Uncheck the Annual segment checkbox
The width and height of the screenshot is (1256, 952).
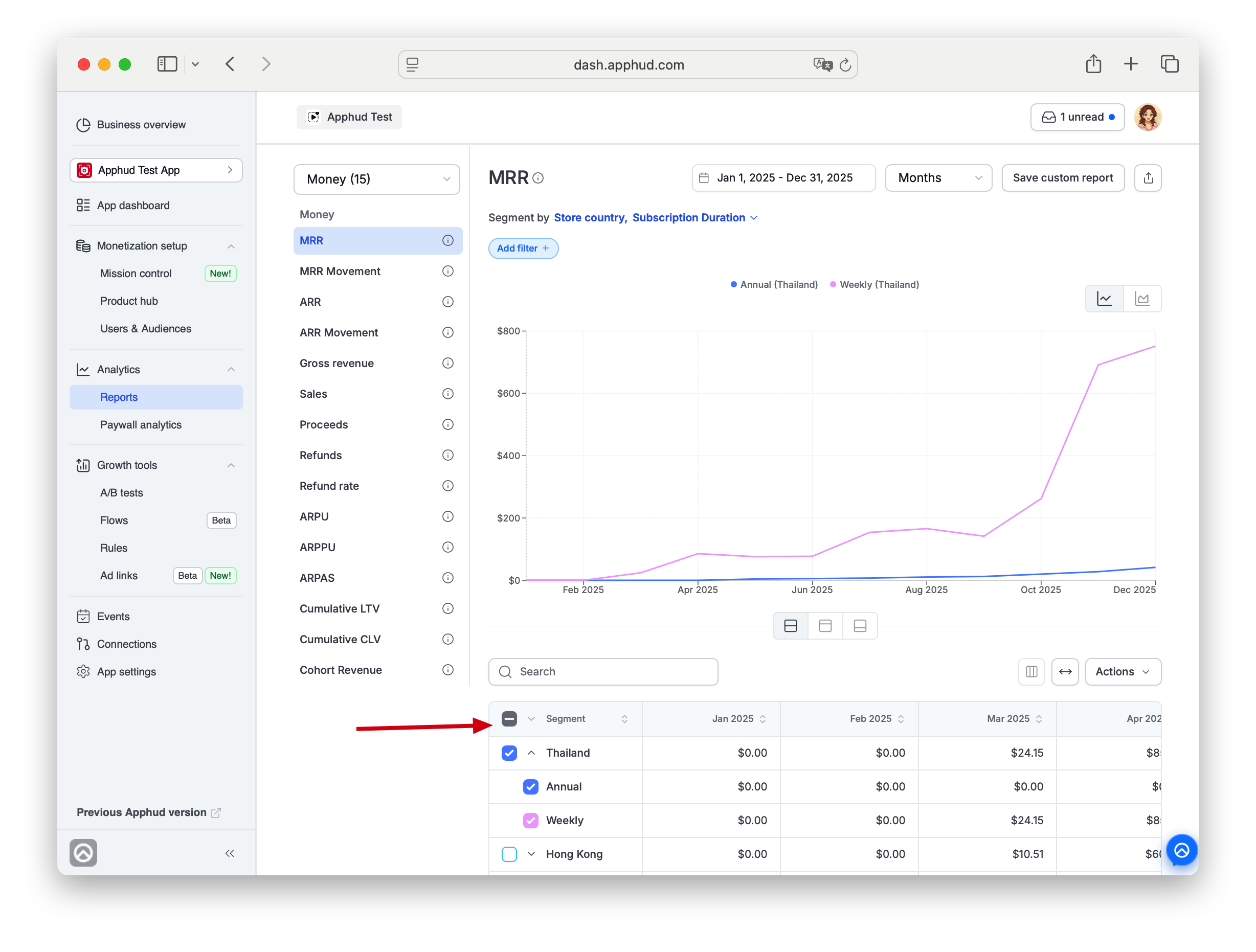pos(530,786)
